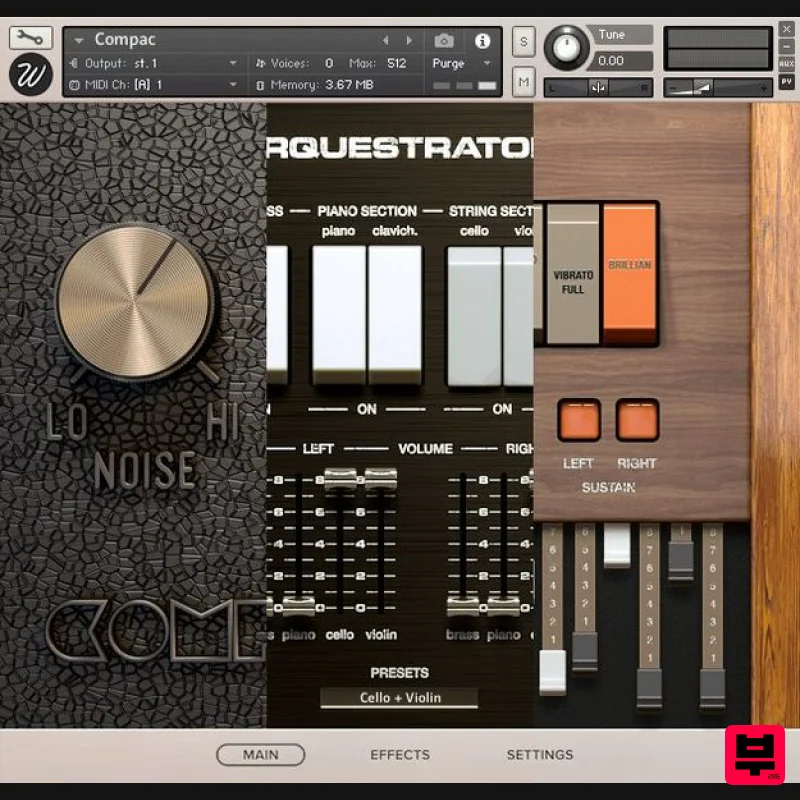Solo the Compac instrument
Image resolution: width=800 pixels, height=800 pixels.
click(522, 42)
